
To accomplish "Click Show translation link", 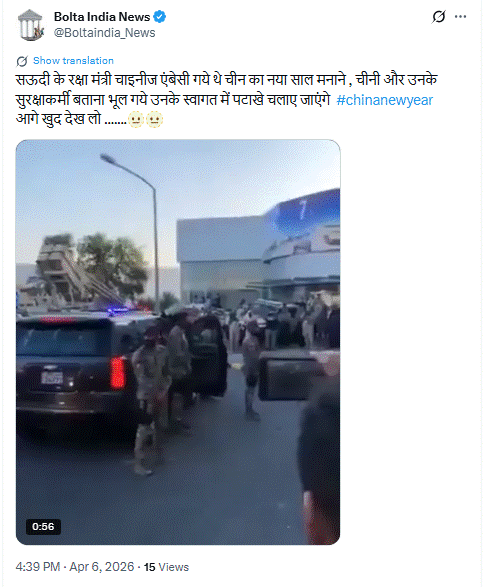I will click(73, 61).
